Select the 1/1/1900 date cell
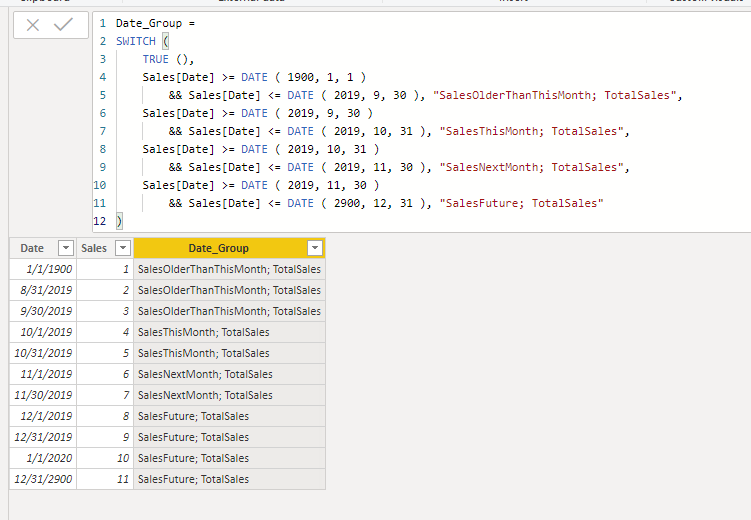751x520 pixels. click(x=43, y=269)
